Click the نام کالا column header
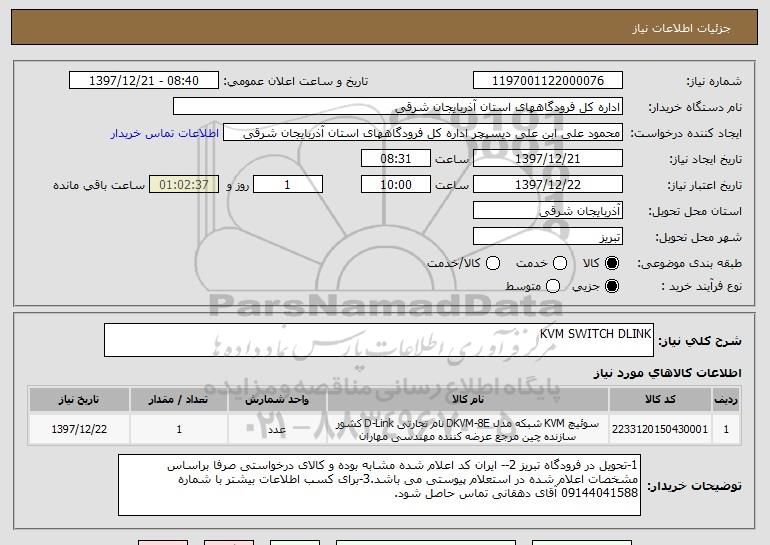Viewport: 770px width, 545px height. 468,400
